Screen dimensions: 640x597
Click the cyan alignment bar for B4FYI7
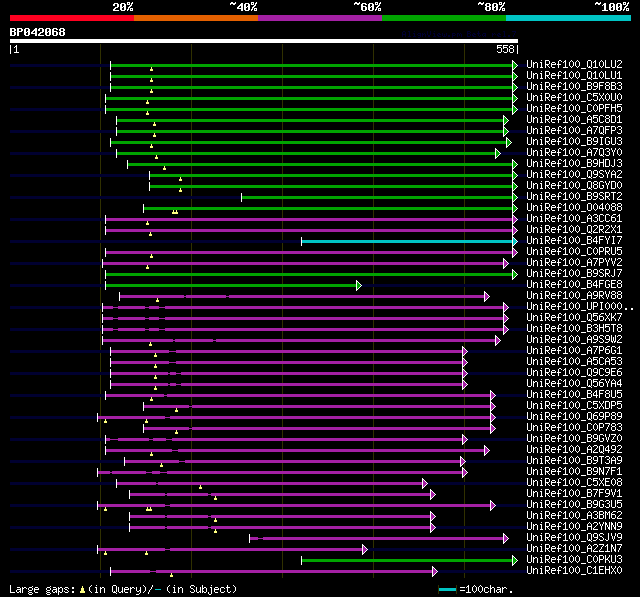407,242
